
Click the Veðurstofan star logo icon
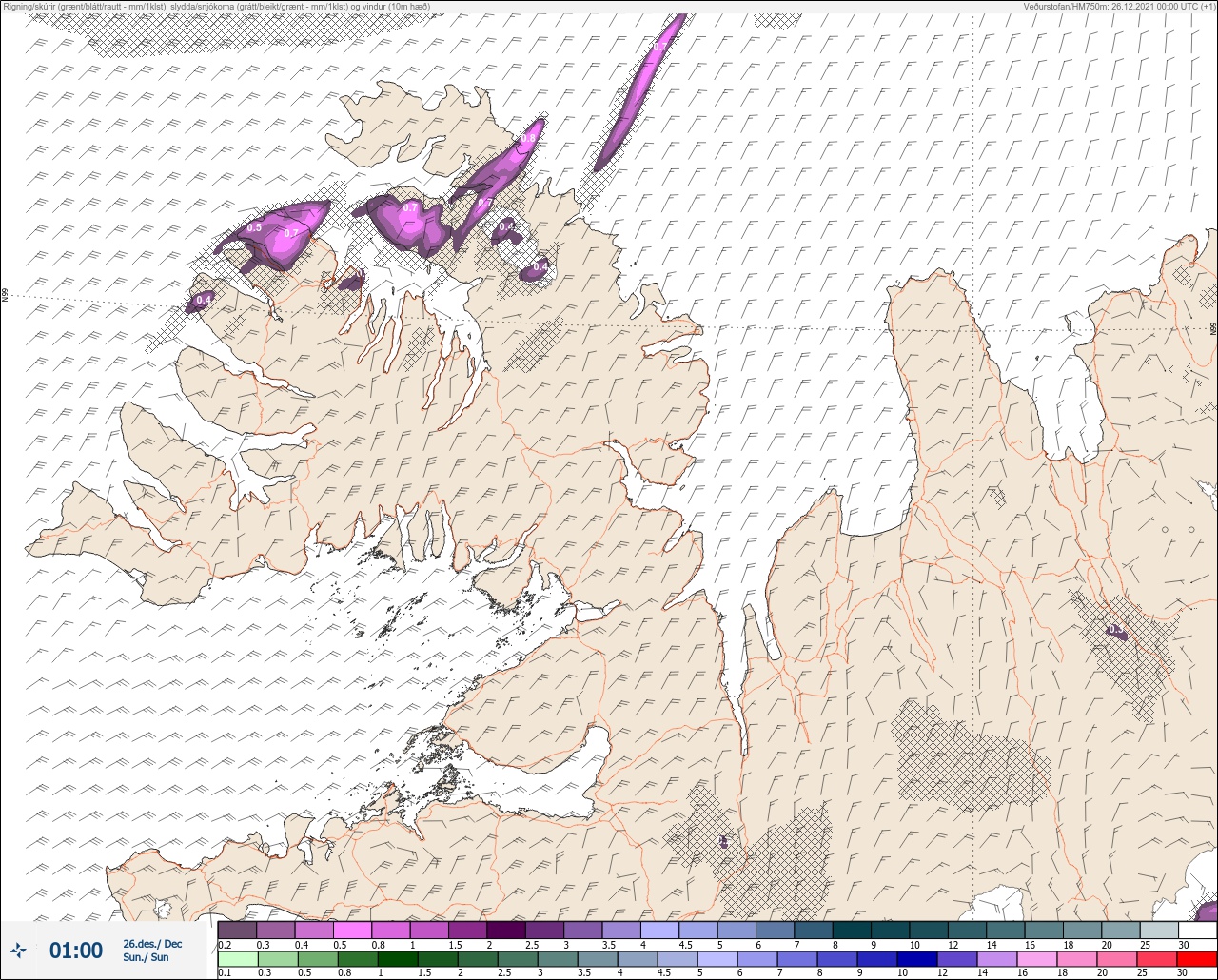point(18,950)
